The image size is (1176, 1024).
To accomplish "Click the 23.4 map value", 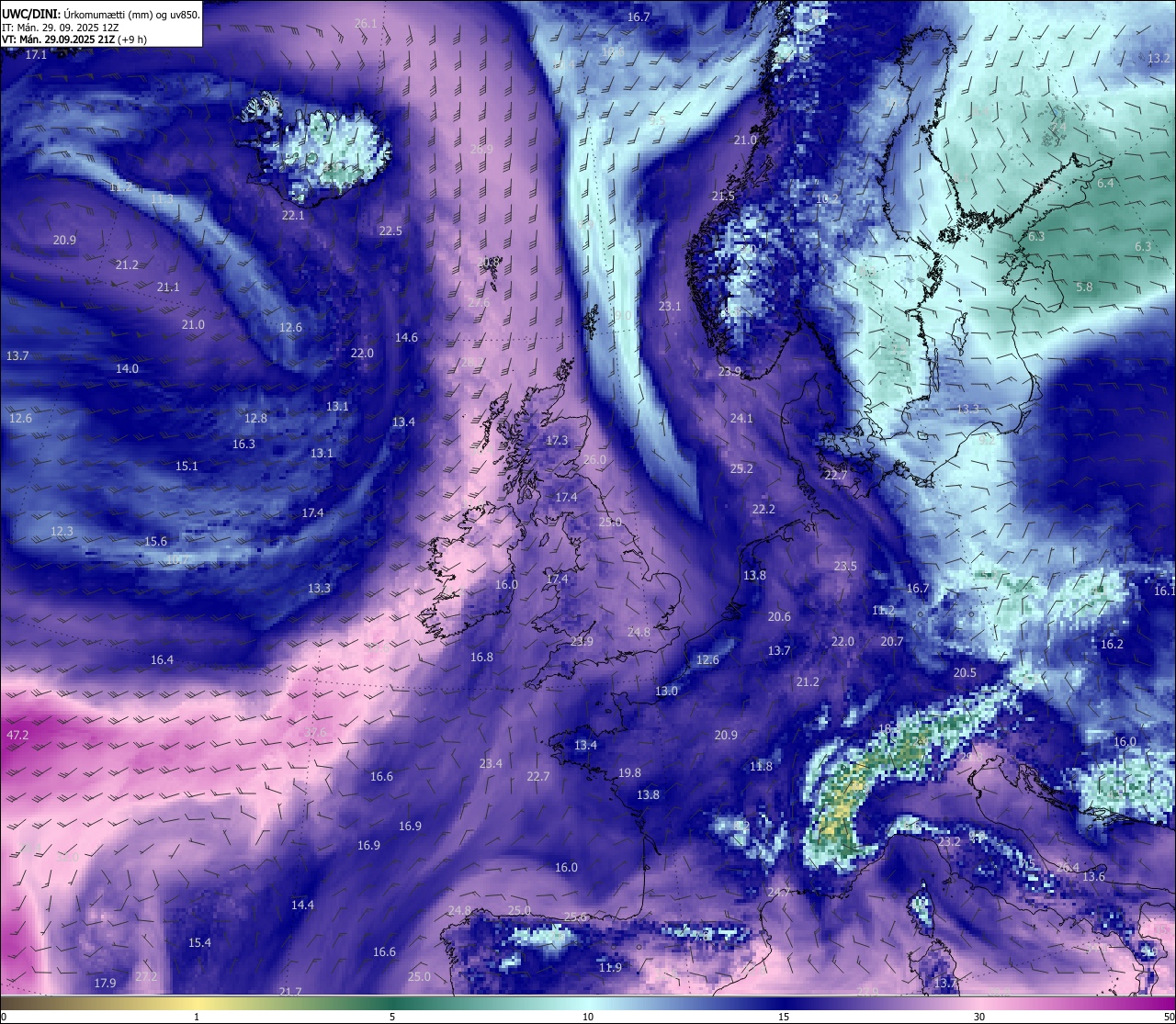I will point(491,763).
